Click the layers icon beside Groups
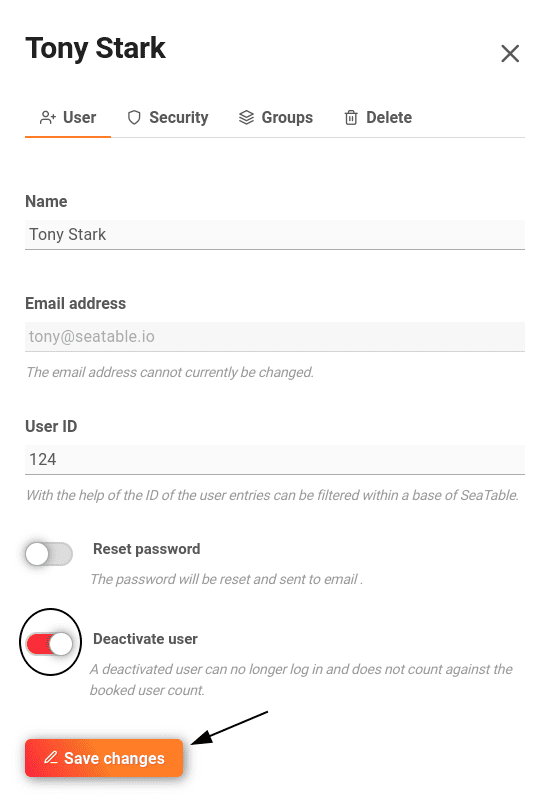Image resolution: width=557 pixels, height=811 pixels. [x=246, y=118]
